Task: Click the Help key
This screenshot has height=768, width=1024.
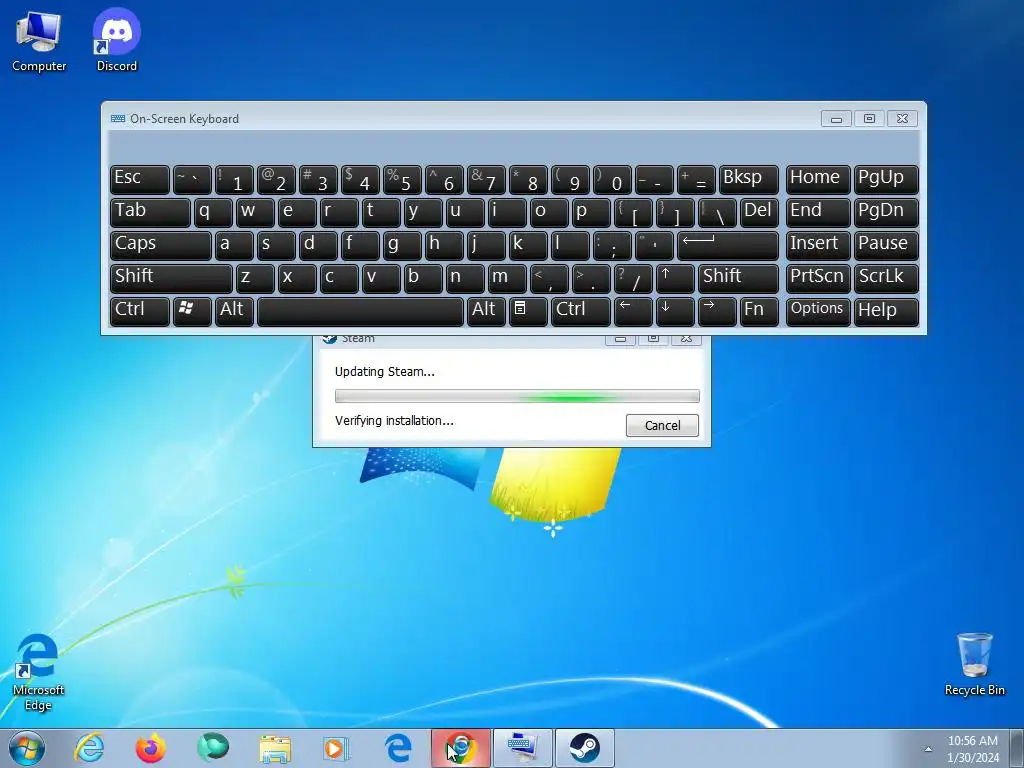Action: (x=886, y=311)
